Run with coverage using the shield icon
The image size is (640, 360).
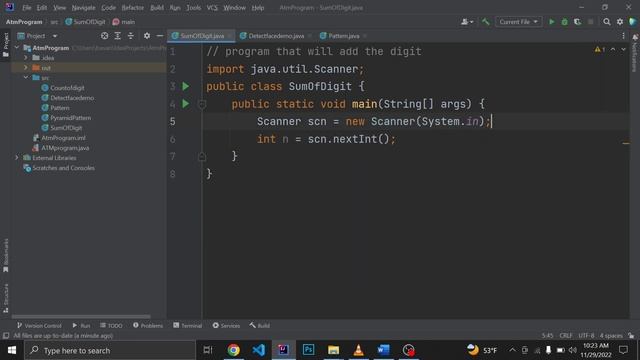pyautogui.click(x=577, y=22)
